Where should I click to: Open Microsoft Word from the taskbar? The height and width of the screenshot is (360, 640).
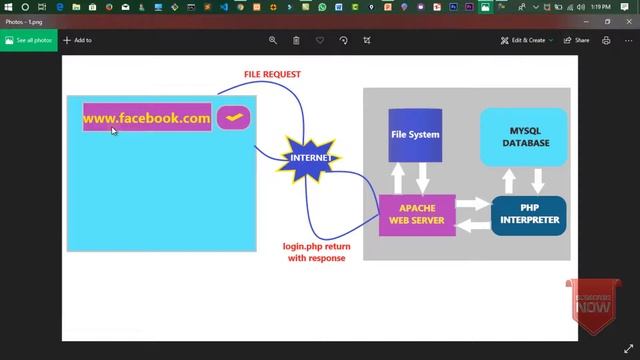[338, 7]
